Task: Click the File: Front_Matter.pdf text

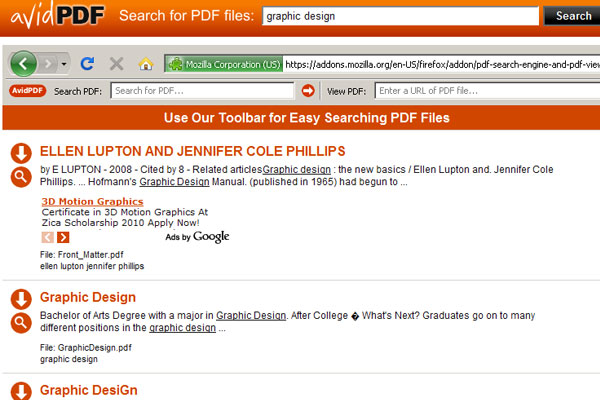Action: 82,255
